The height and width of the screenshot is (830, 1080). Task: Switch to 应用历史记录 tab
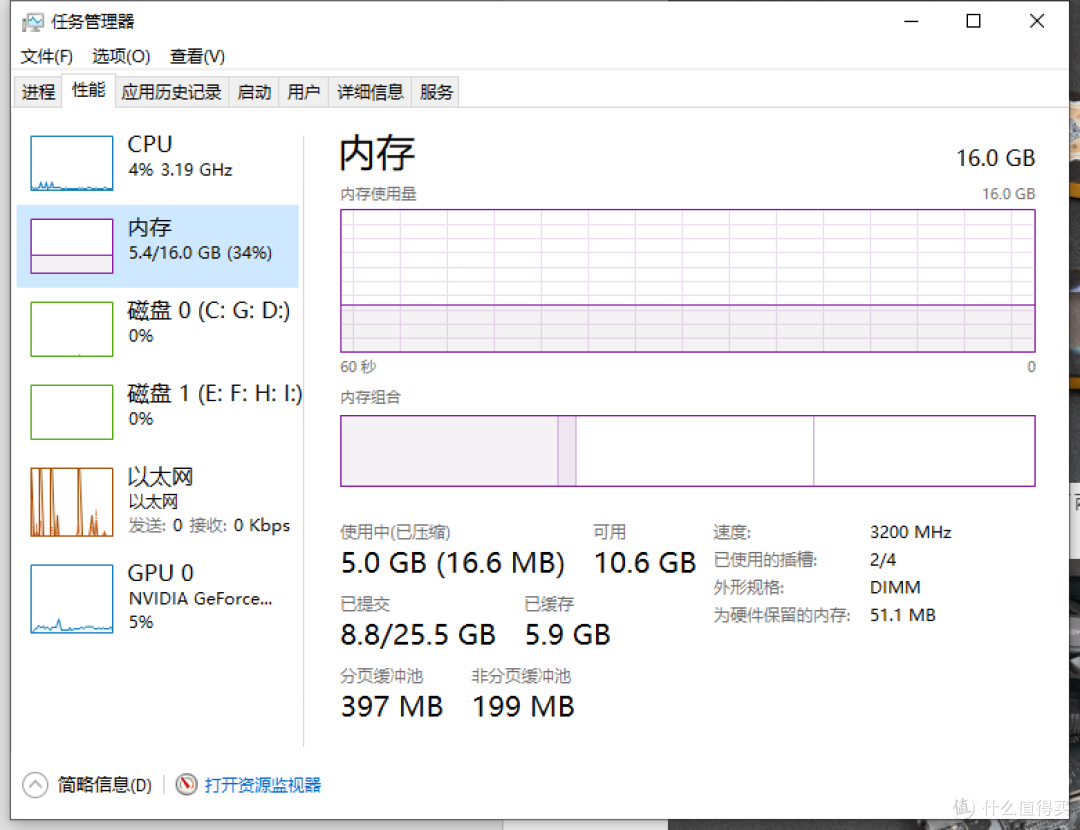[x=171, y=91]
